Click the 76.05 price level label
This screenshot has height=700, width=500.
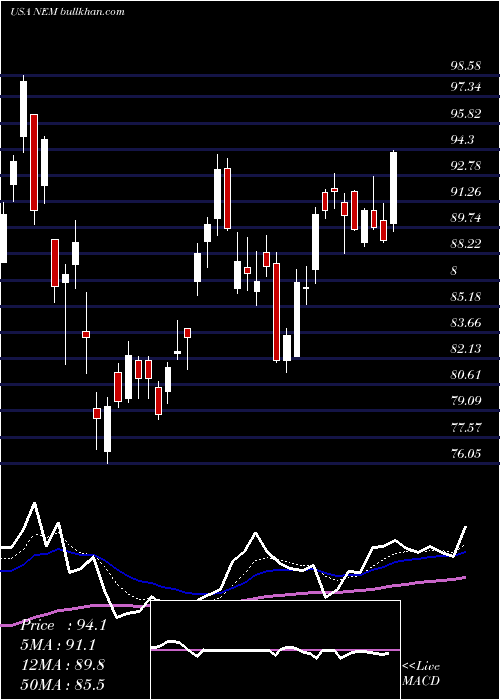pyautogui.click(x=466, y=454)
